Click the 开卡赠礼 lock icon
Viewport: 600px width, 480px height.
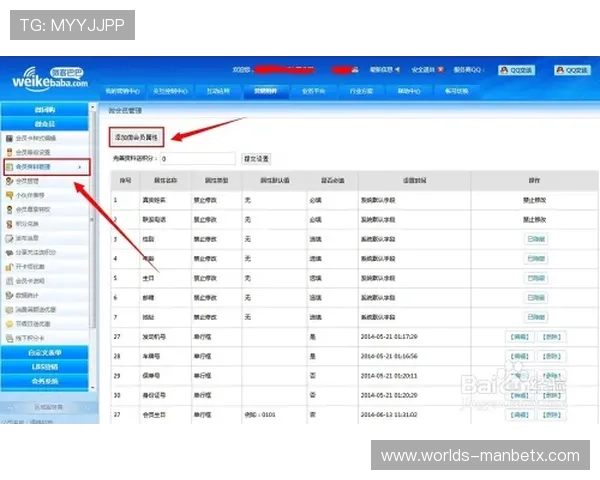[x=9, y=267]
